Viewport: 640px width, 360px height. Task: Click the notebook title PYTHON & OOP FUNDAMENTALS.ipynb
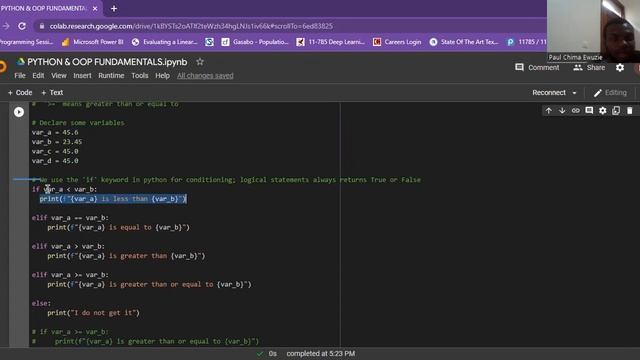pos(107,62)
